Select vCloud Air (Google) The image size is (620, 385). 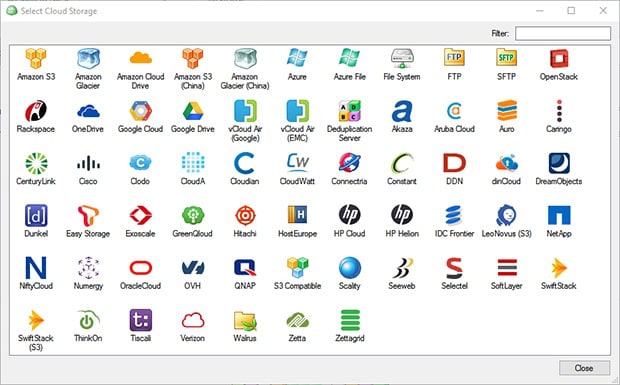coord(245,111)
